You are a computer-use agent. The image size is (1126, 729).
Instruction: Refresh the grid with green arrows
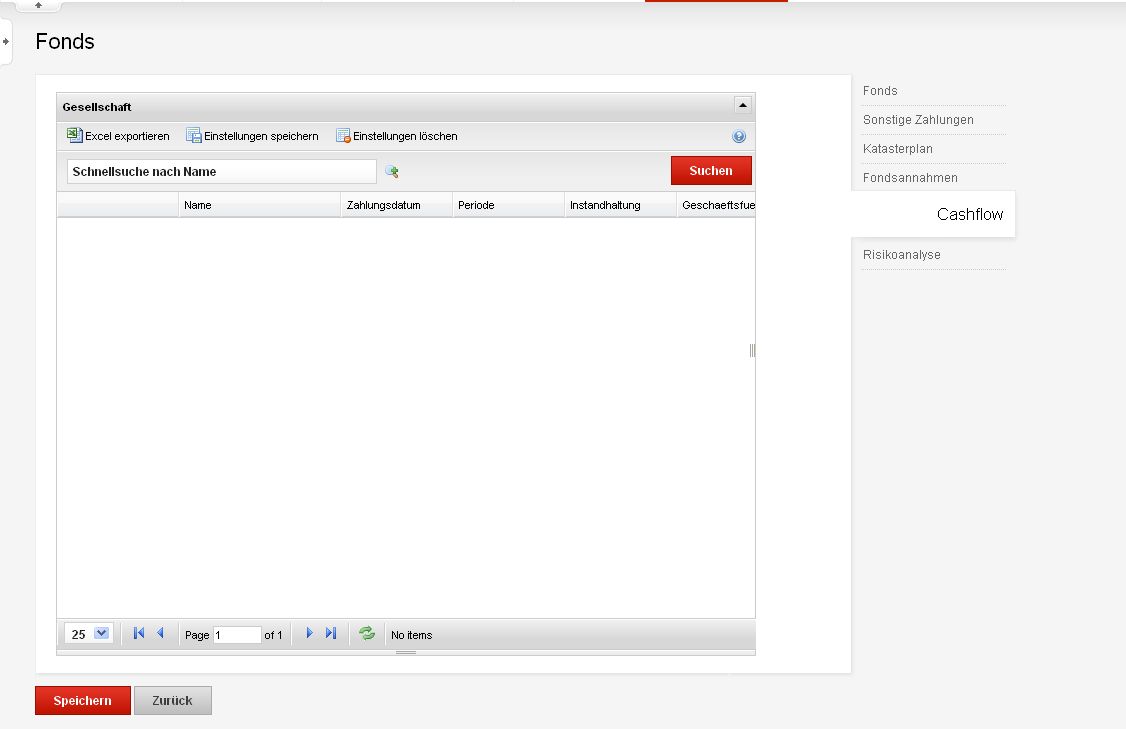[x=367, y=633]
